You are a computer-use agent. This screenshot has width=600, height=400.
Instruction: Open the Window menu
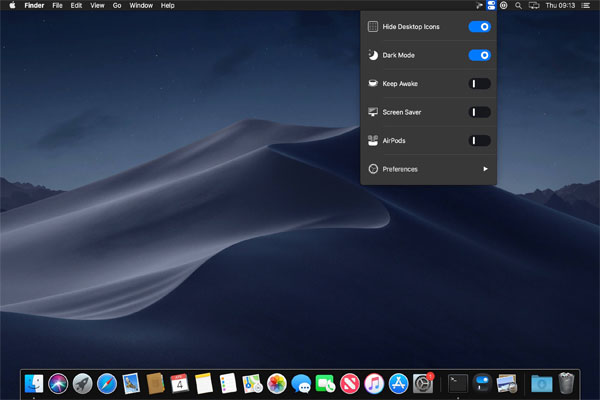141,5
